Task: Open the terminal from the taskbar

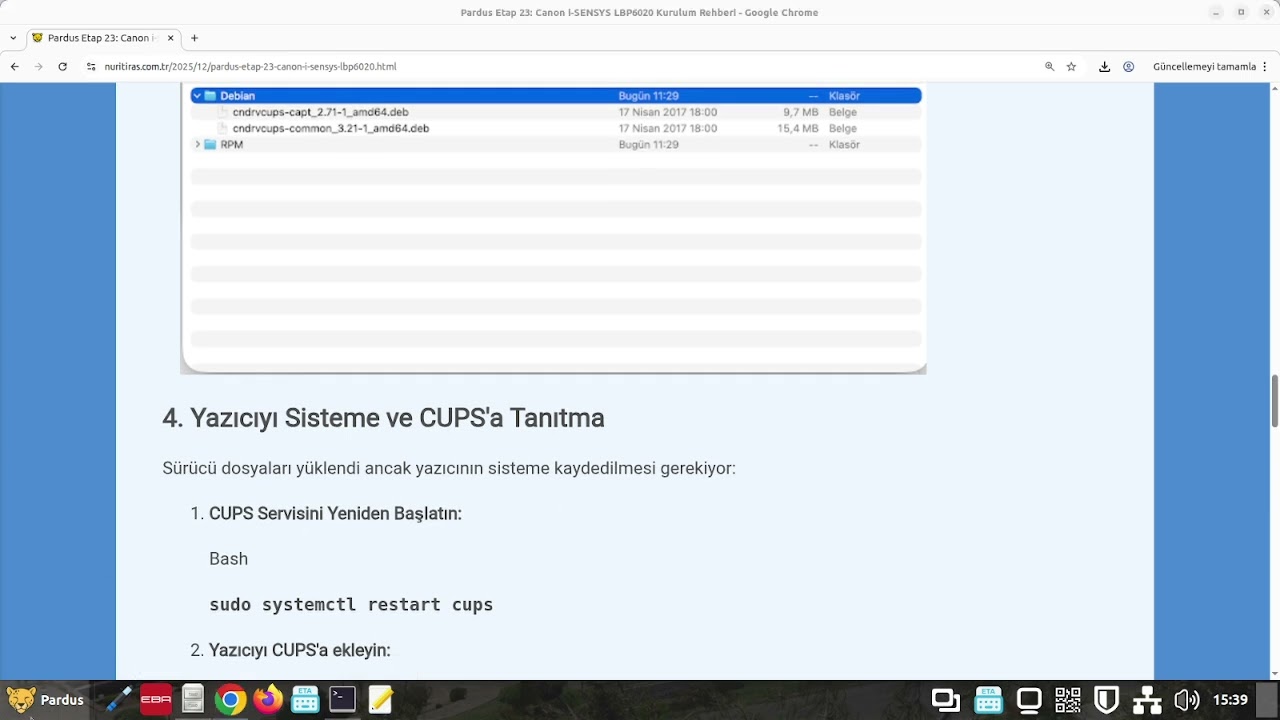Action: click(343, 700)
